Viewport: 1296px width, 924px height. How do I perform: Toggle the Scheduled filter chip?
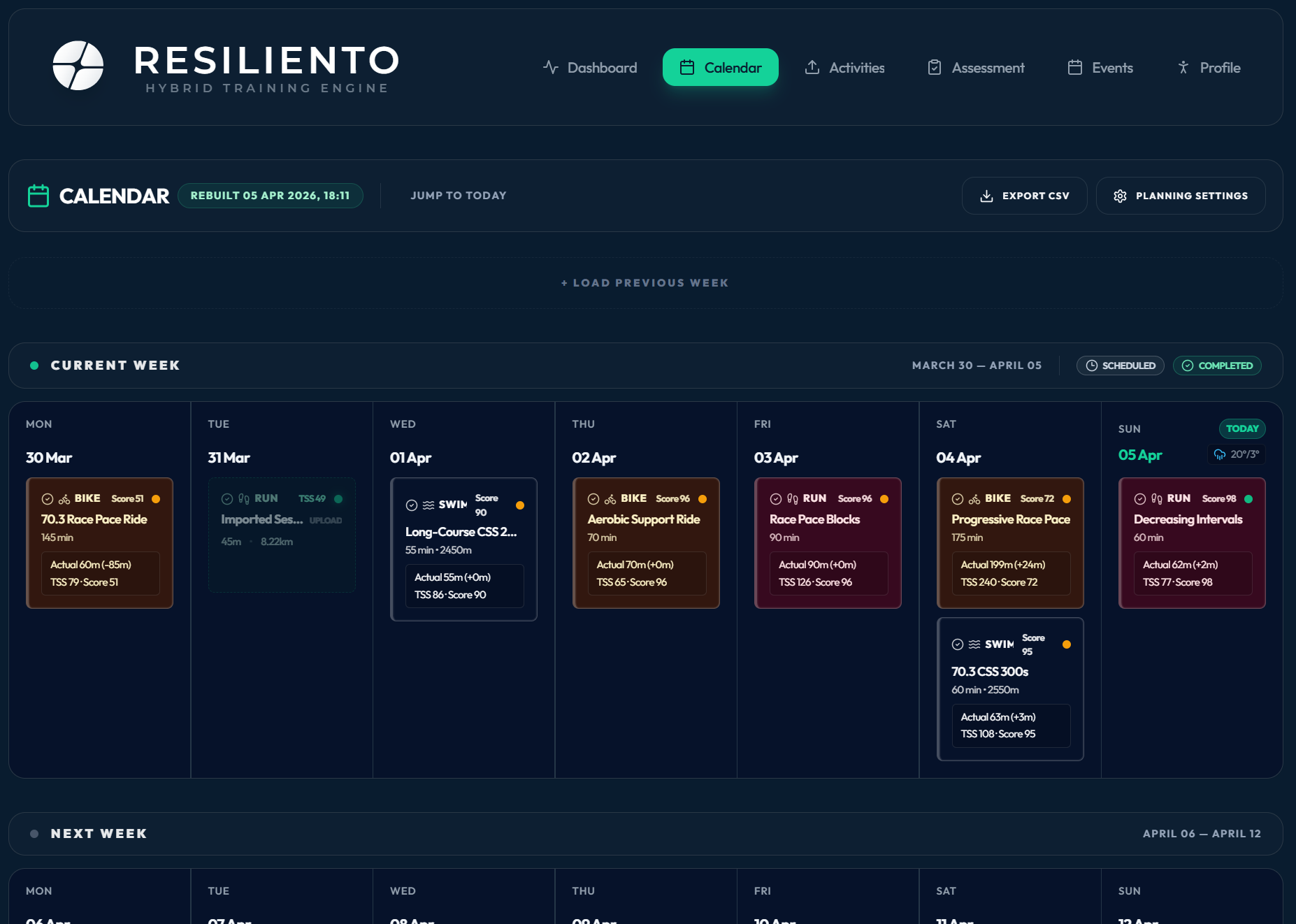click(x=1121, y=366)
